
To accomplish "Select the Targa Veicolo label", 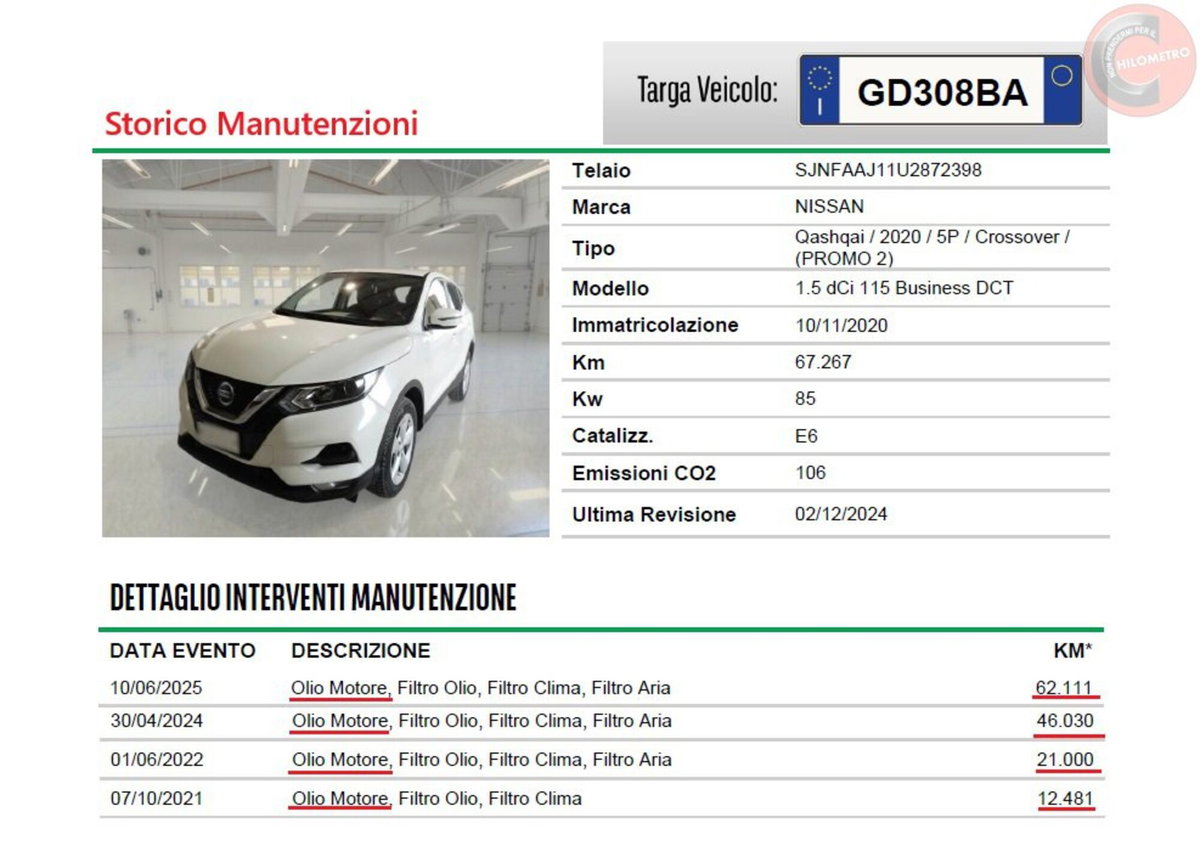I will [708, 91].
